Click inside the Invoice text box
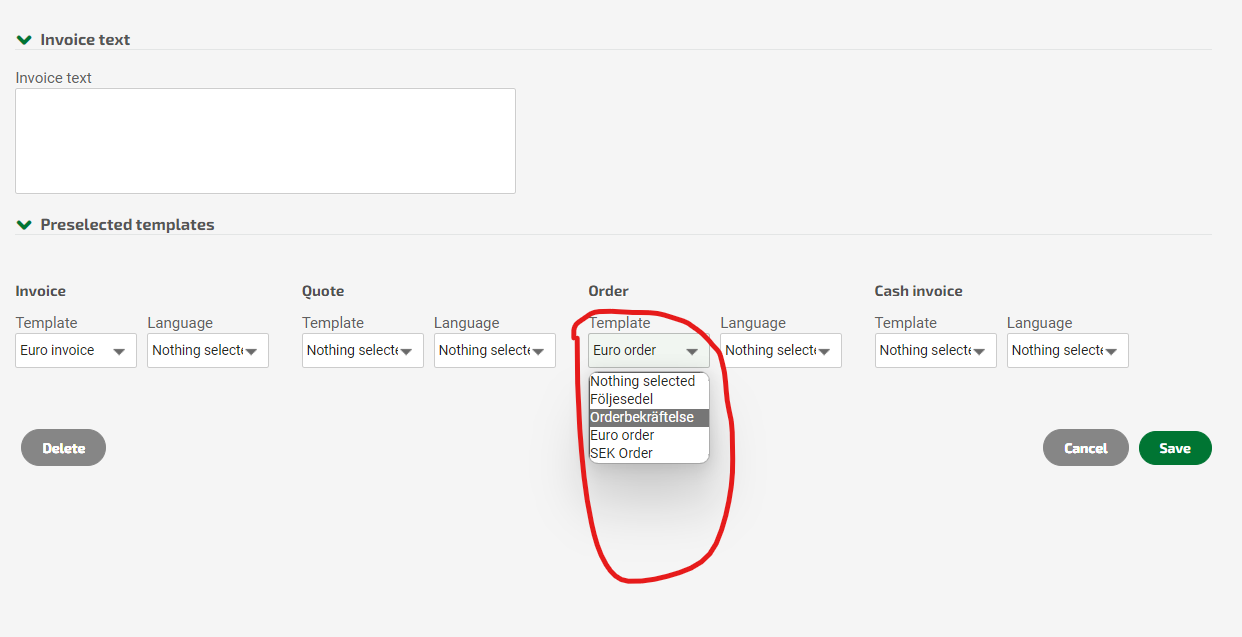This screenshot has width=1242, height=637. [265, 141]
